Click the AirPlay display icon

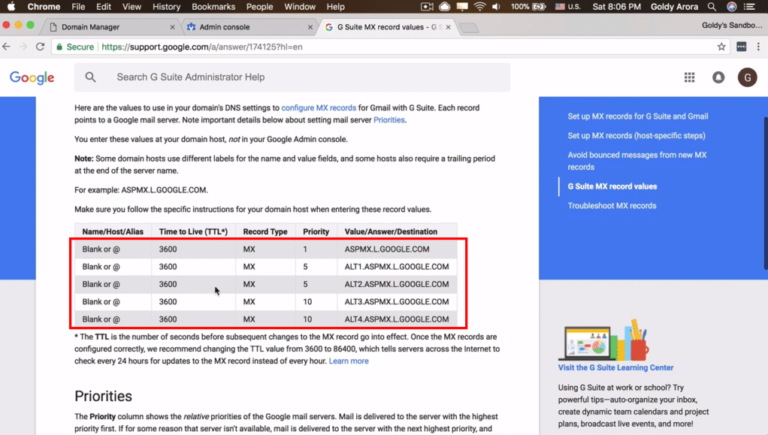pos(462,7)
